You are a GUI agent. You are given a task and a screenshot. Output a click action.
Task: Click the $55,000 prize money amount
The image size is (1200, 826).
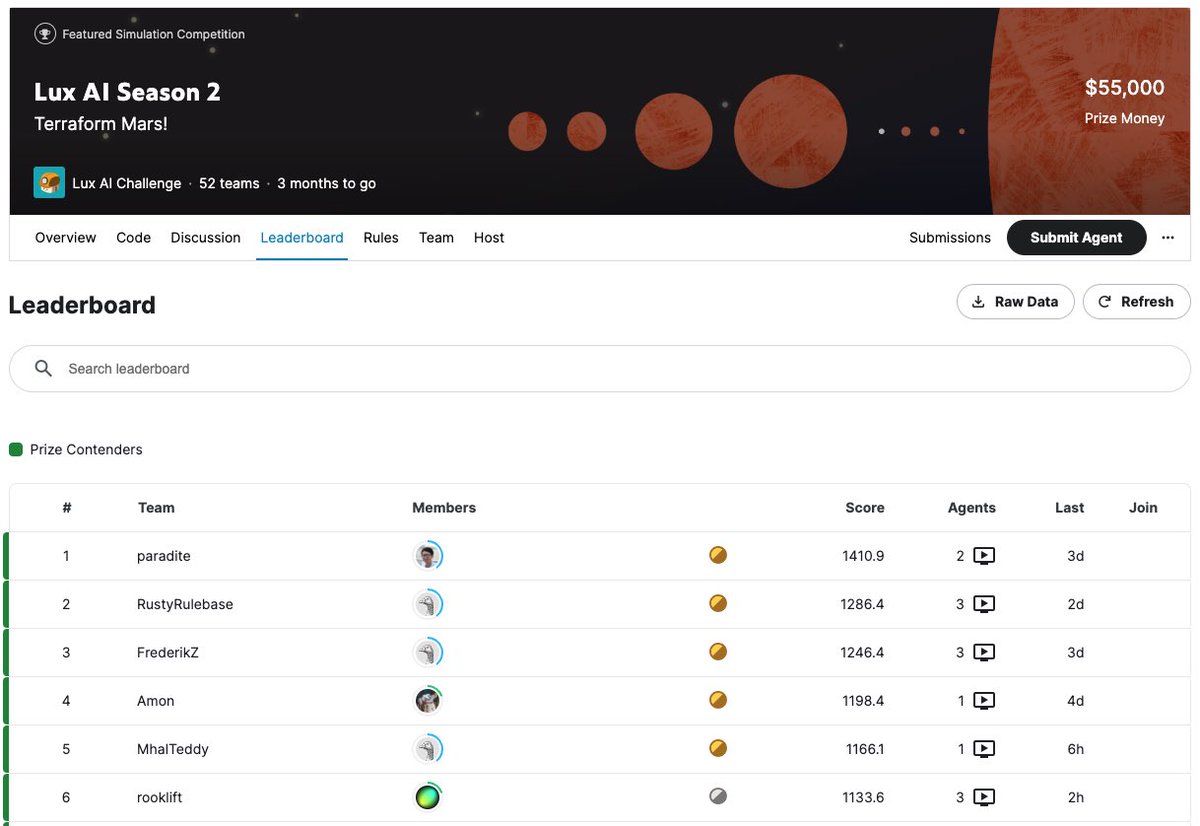click(x=1125, y=88)
